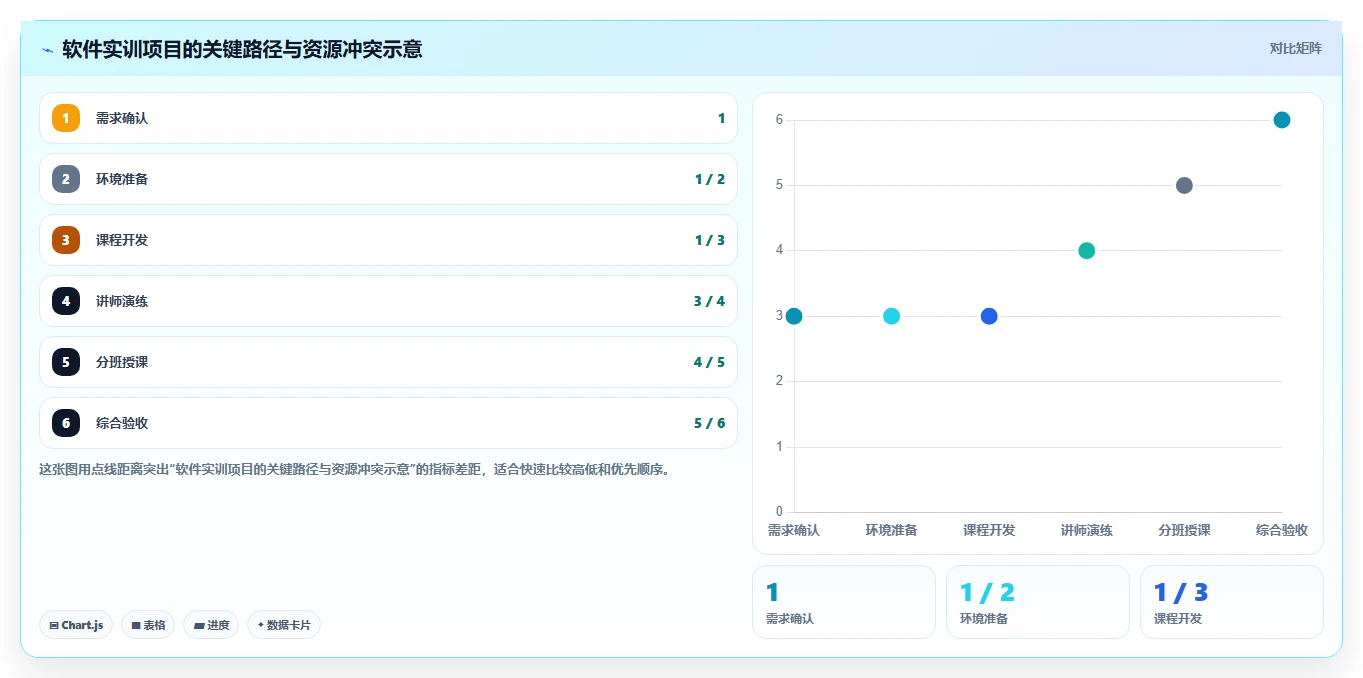This screenshot has width=1363, height=678.
Task: Click the Chart.js tag chip
Action: coord(77,625)
